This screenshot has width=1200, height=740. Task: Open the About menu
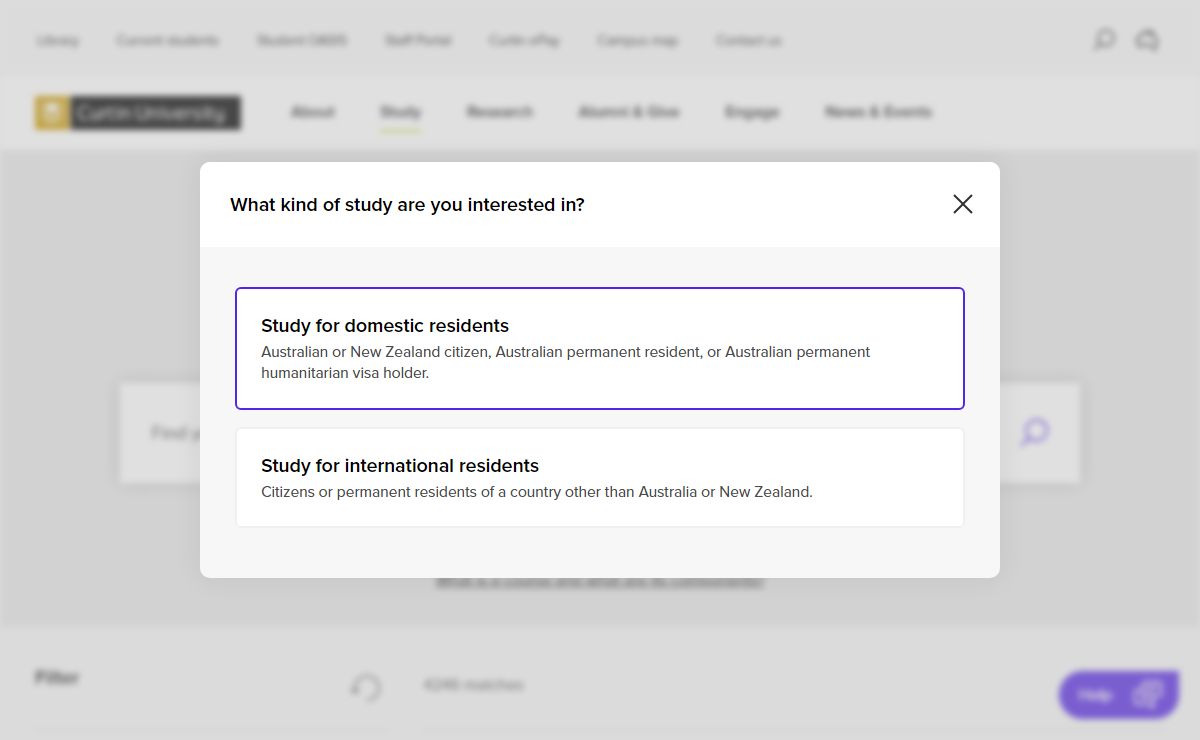(312, 112)
